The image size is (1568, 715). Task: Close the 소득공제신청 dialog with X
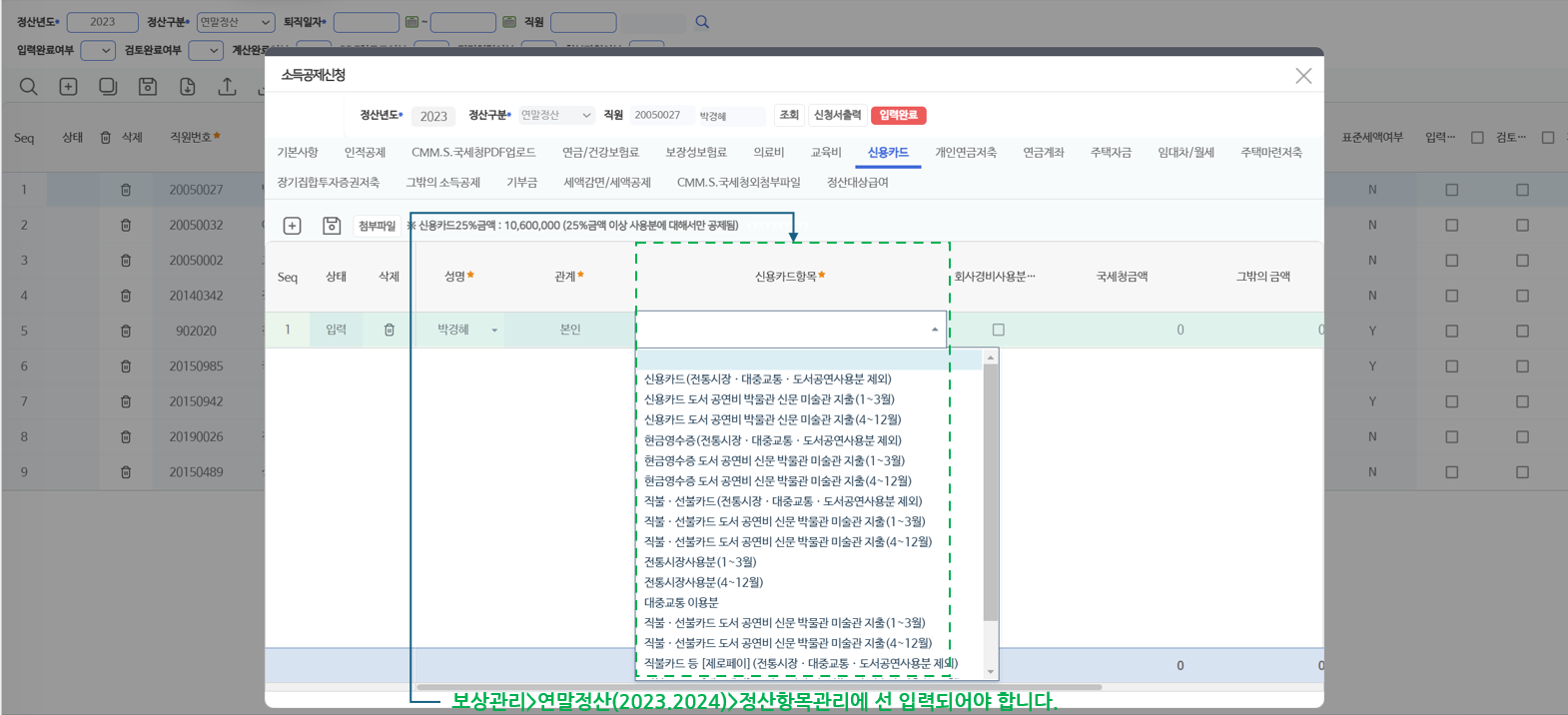coord(1303,76)
